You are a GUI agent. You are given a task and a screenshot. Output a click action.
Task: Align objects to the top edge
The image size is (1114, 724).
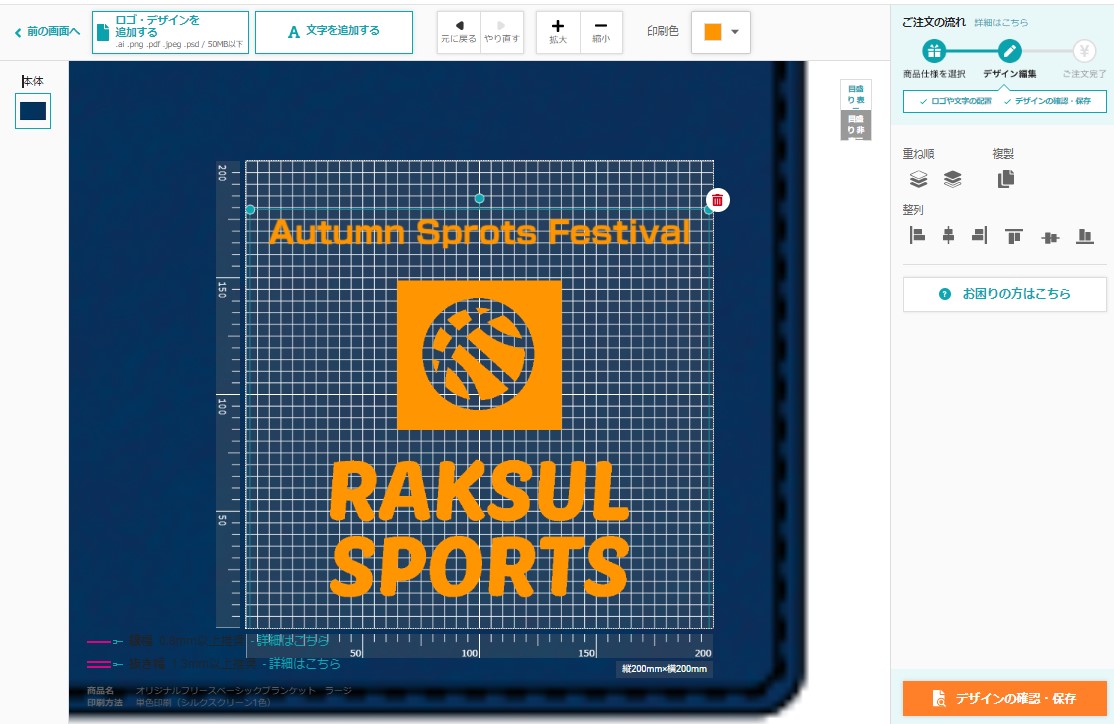click(x=1014, y=236)
